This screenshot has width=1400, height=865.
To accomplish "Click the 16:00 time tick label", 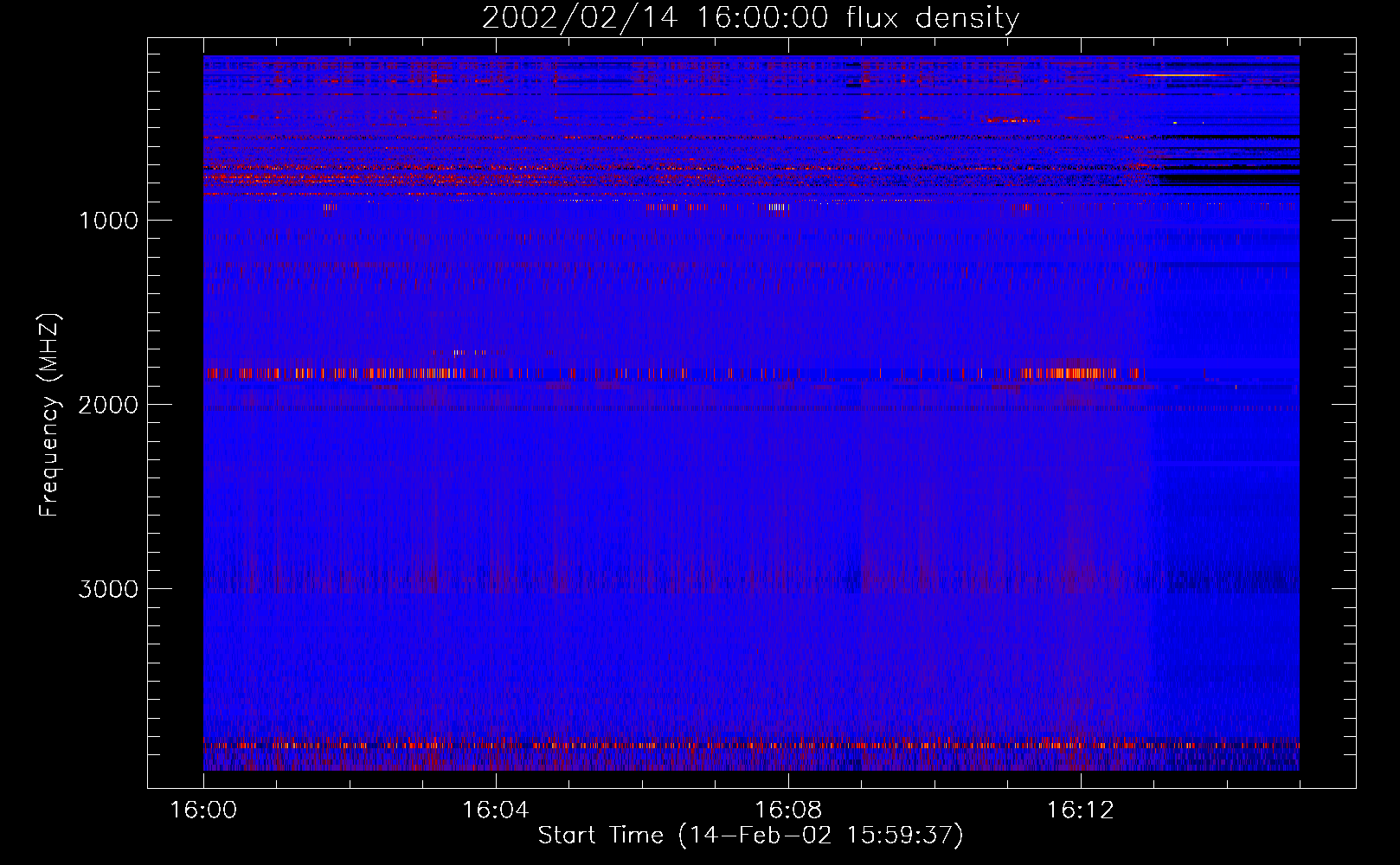I will pos(203,811).
